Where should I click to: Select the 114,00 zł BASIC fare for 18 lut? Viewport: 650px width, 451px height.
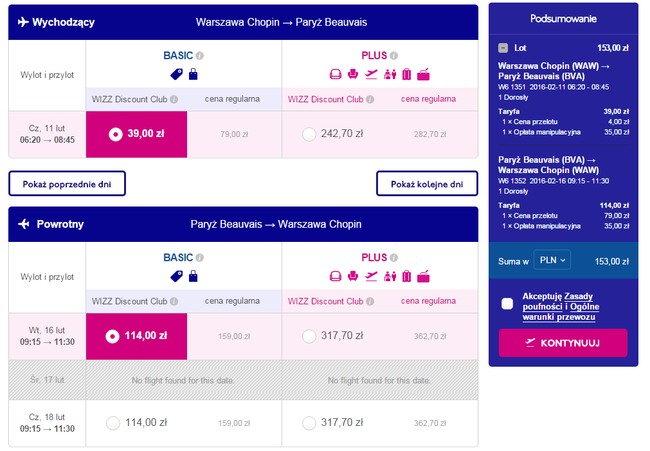[113, 423]
